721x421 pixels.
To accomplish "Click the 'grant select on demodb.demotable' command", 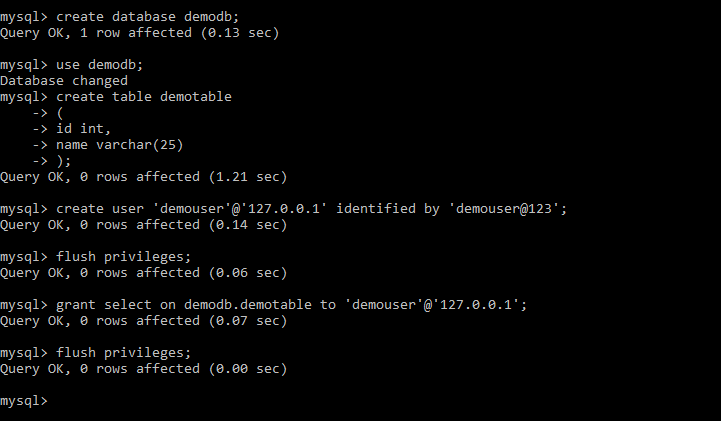I will click(x=263, y=305).
